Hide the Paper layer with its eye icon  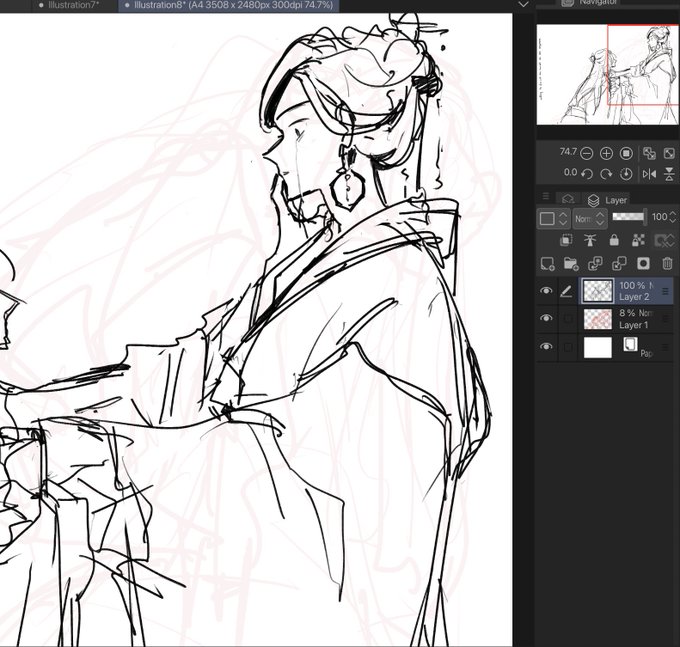tap(546, 346)
